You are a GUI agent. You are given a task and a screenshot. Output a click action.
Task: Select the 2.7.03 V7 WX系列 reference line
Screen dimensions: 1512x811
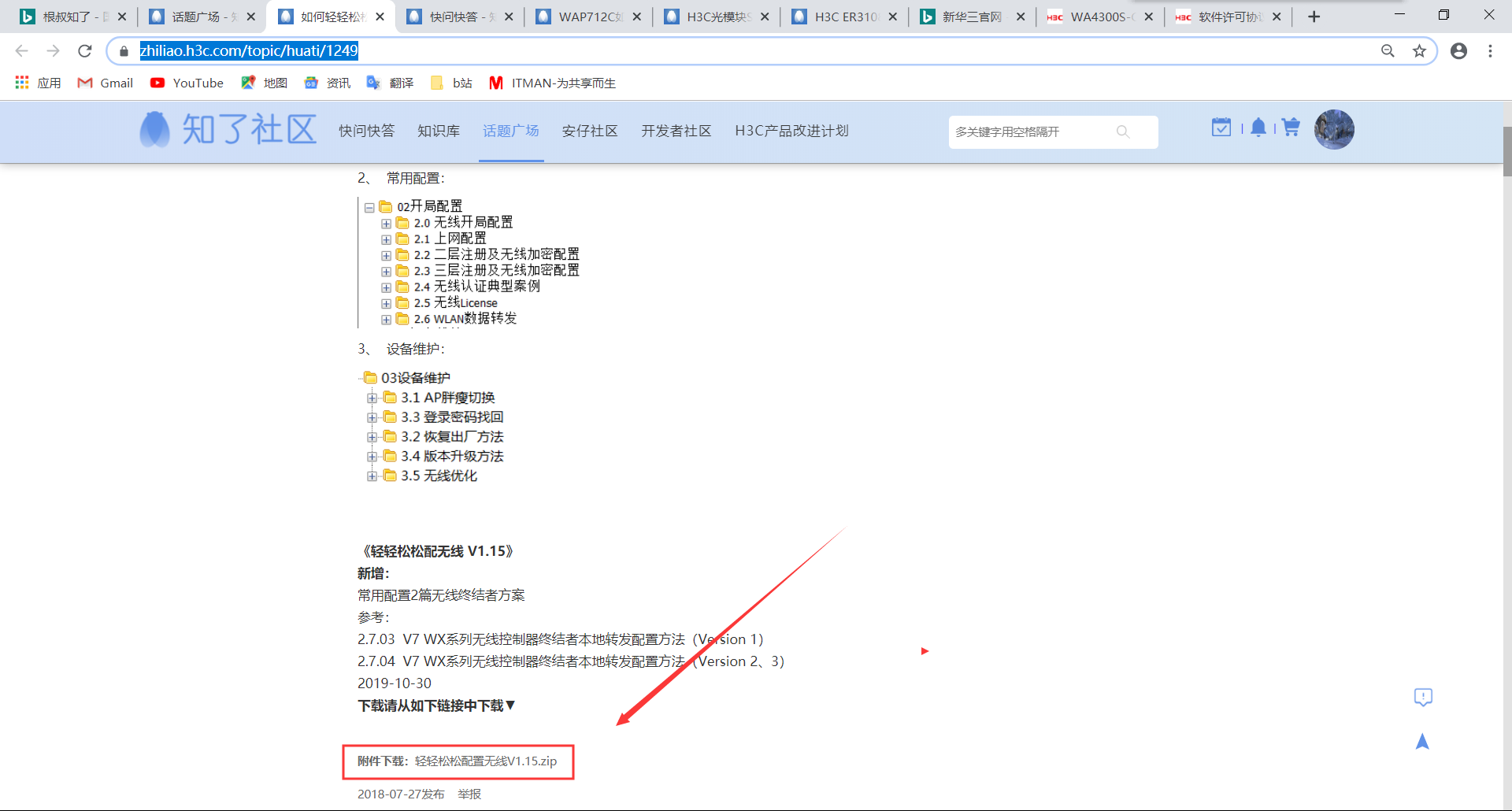(561, 639)
